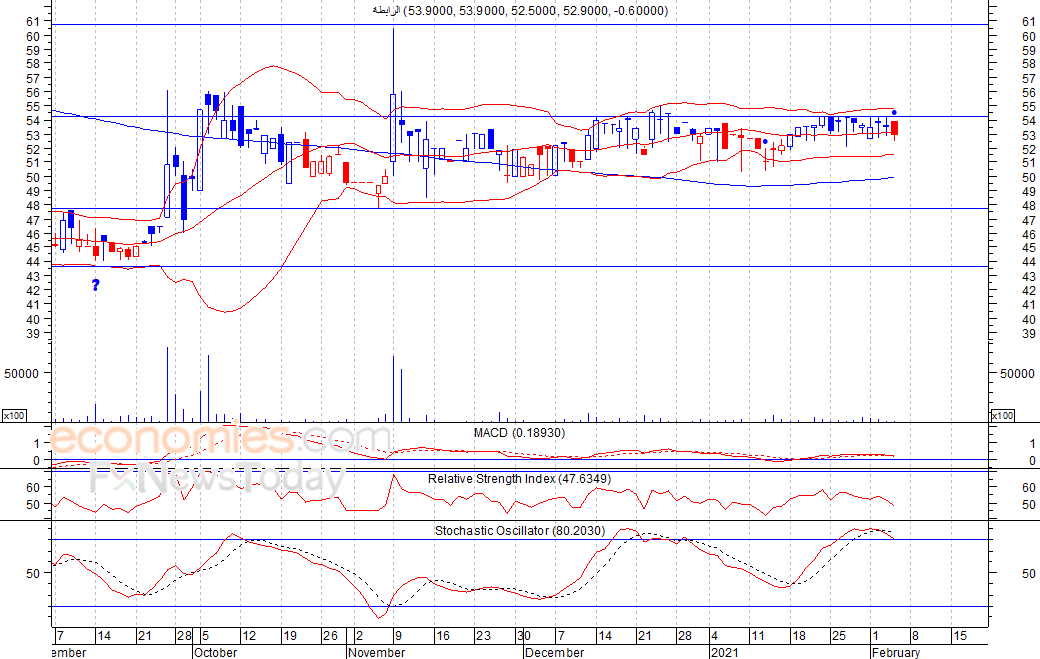Click 39 on the left price axis
The image size is (1040, 659).
pos(33,333)
